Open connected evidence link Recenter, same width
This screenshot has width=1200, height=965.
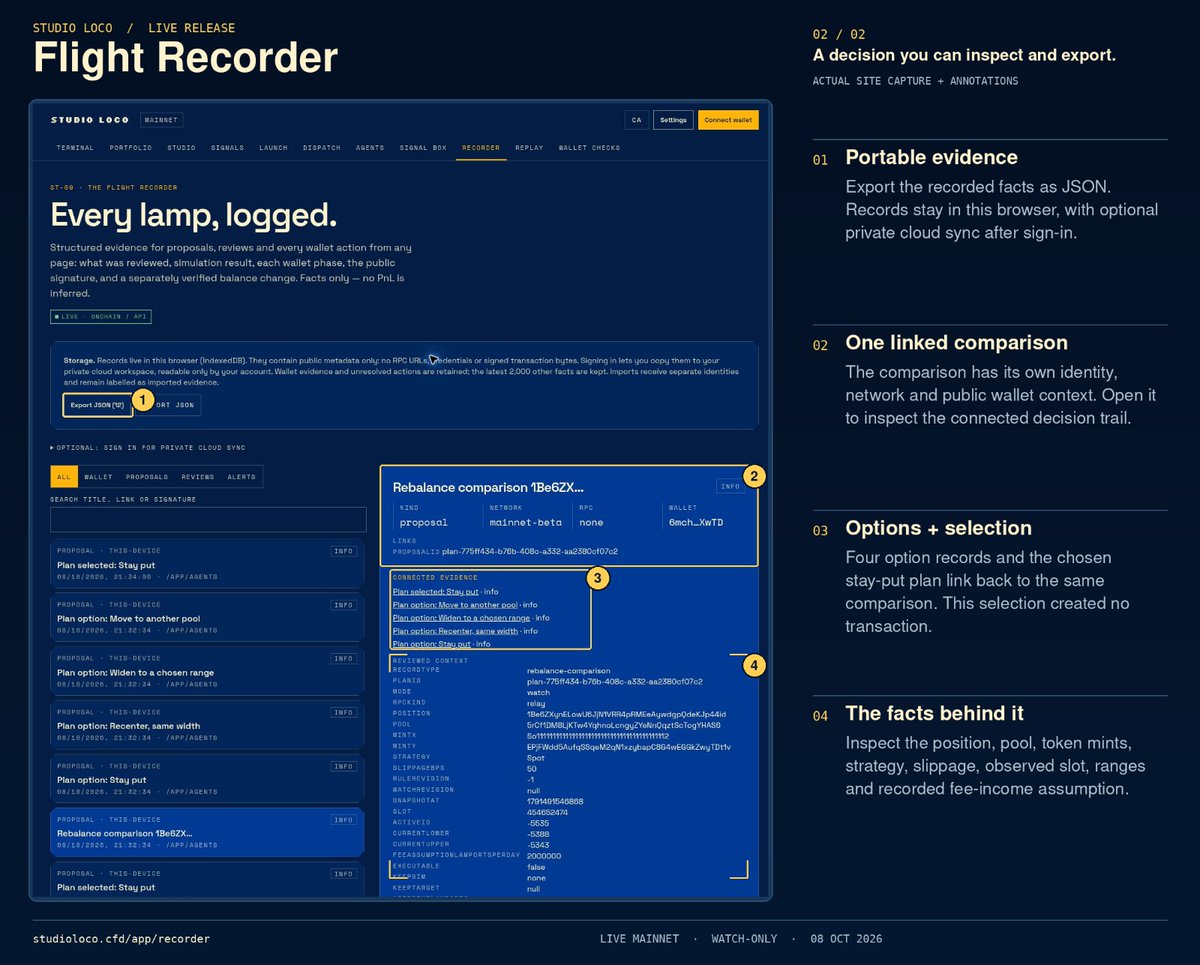pos(456,631)
